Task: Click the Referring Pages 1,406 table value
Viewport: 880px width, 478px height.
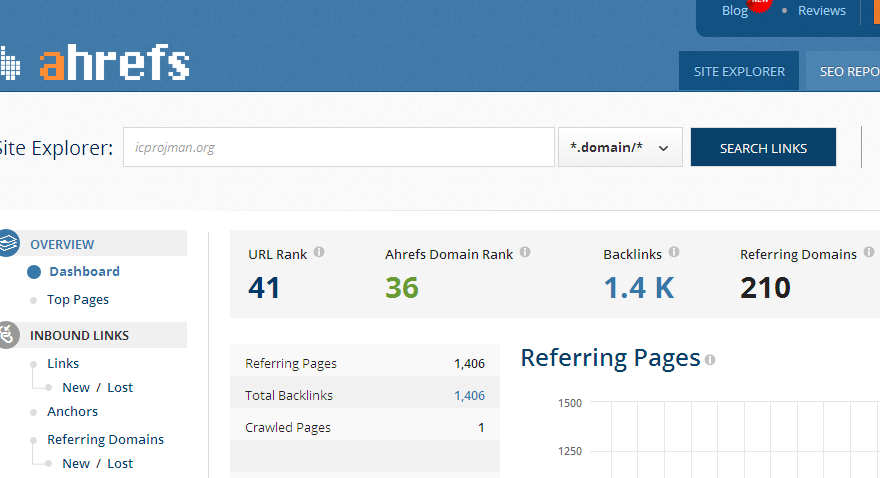Action: [469, 364]
